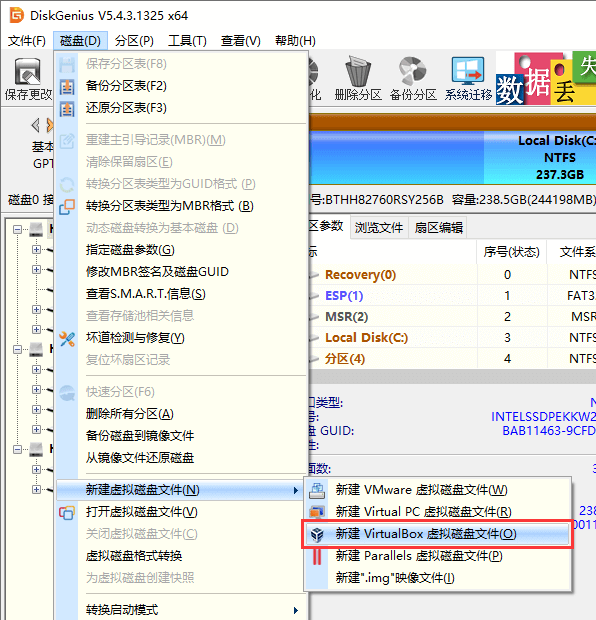
Task: Expand the 新建虚拟磁盘文件(N) submenu
Action: (x=182, y=490)
